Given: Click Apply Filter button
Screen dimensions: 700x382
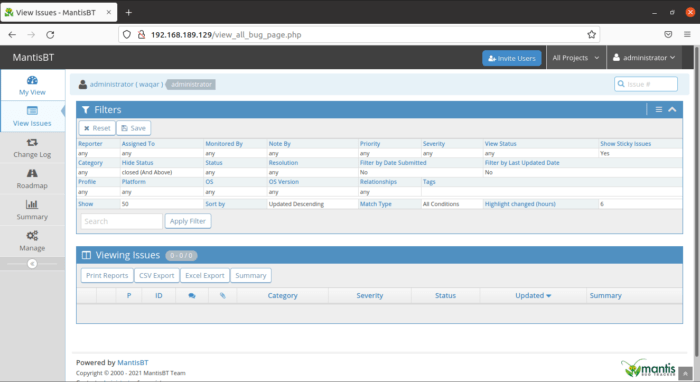Looking at the screenshot, I should click(188, 221).
